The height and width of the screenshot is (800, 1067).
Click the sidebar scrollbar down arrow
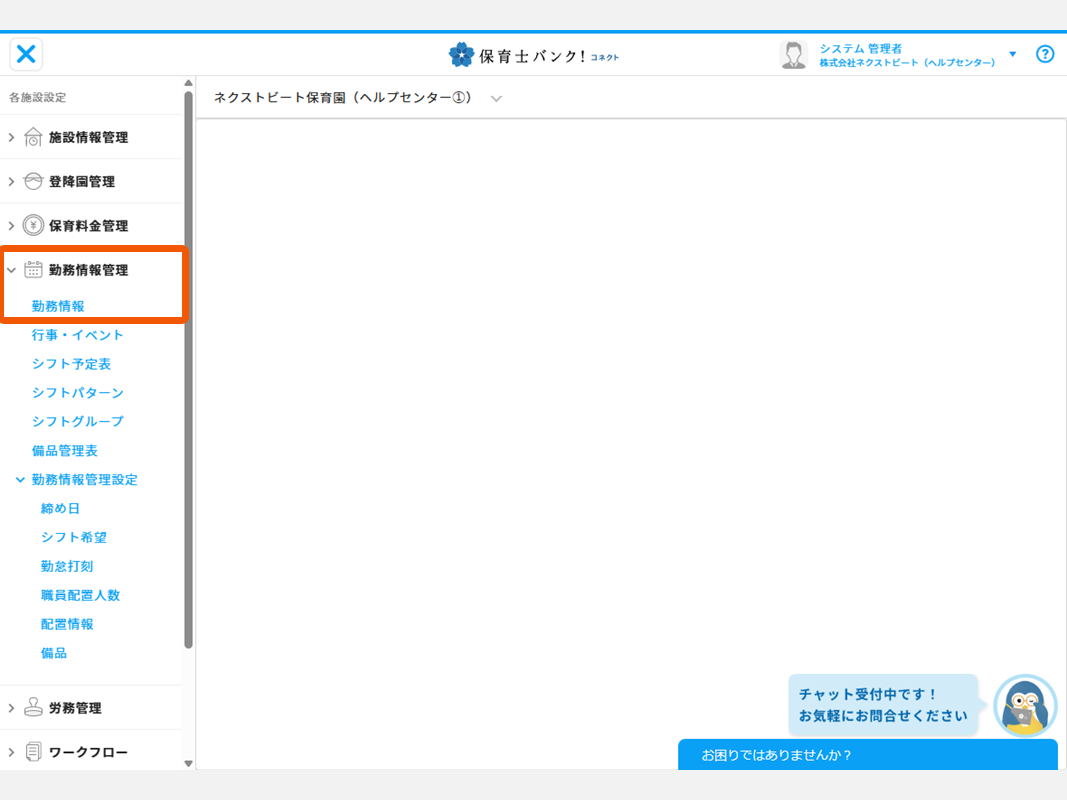pos(188,763)
